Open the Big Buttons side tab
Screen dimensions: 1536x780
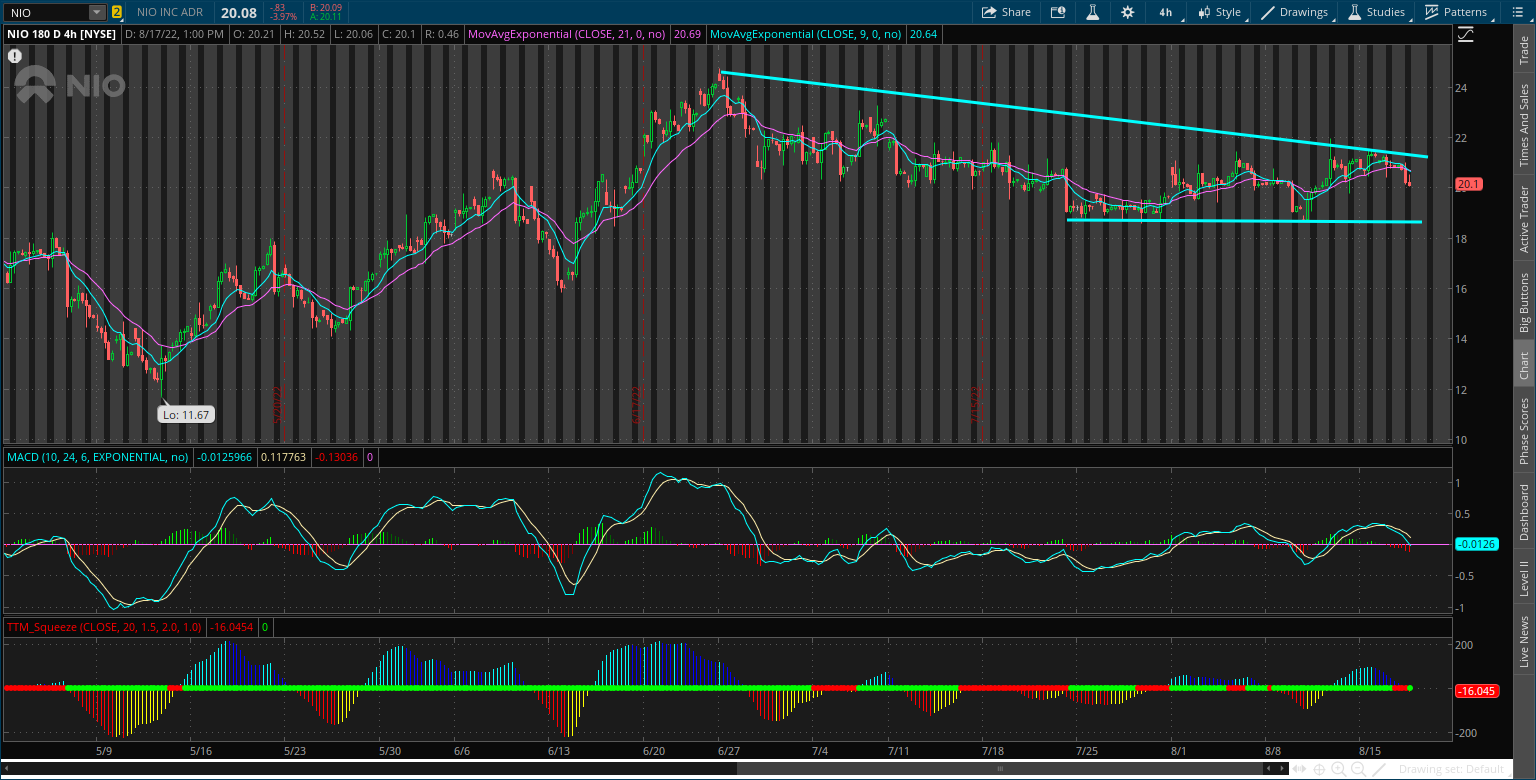click(1524, 303)
